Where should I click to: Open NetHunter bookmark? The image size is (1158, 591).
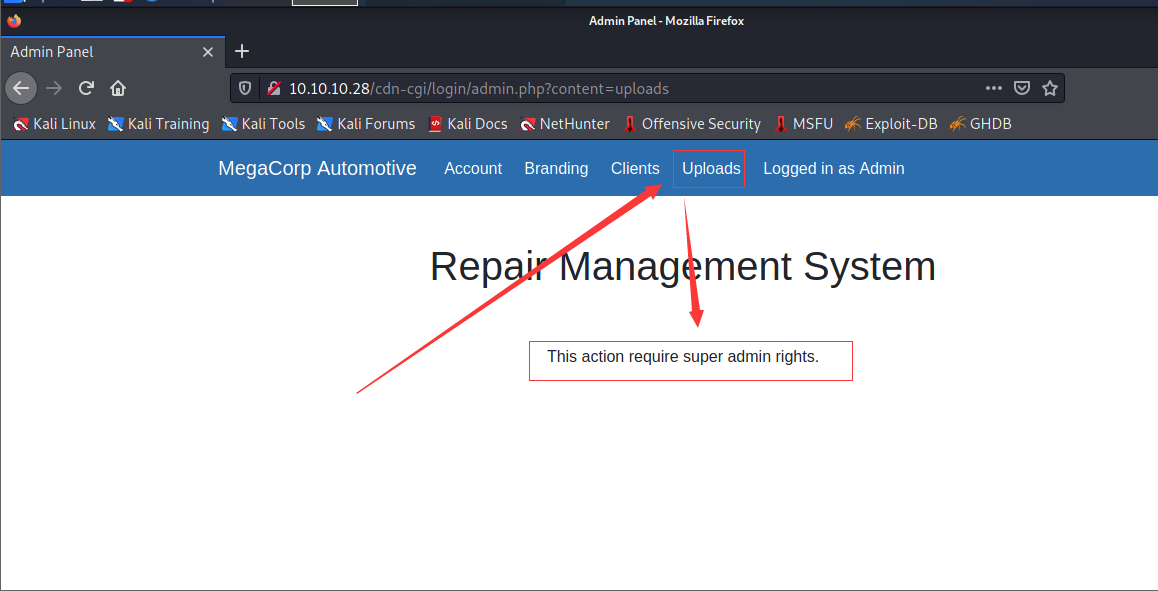[565, 124]
